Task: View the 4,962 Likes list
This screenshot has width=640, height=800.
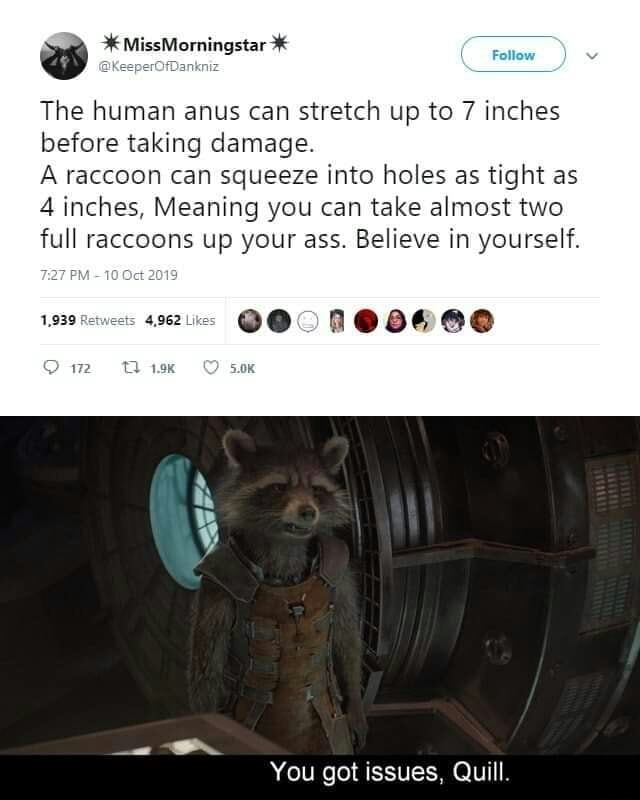Action: (x=180, y=320)
